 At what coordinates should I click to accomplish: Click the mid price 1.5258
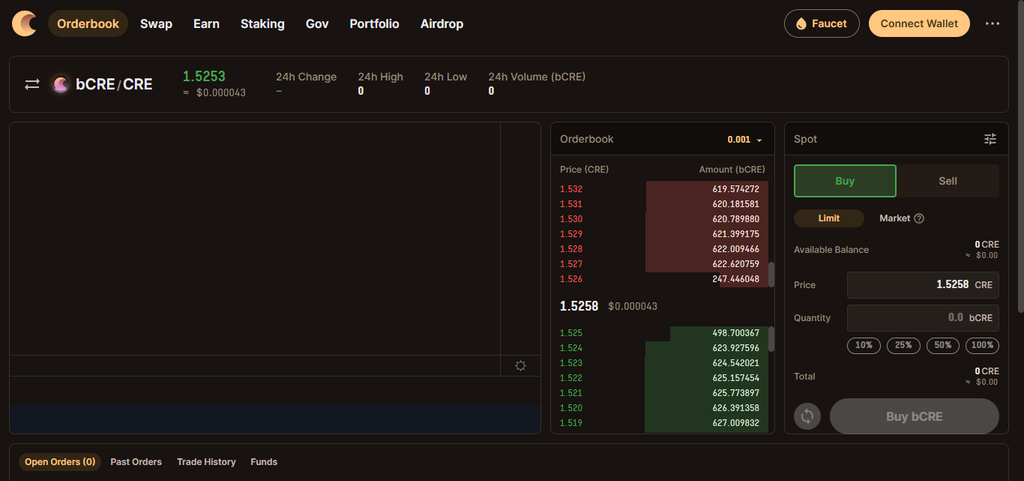[x=579, y=305]
